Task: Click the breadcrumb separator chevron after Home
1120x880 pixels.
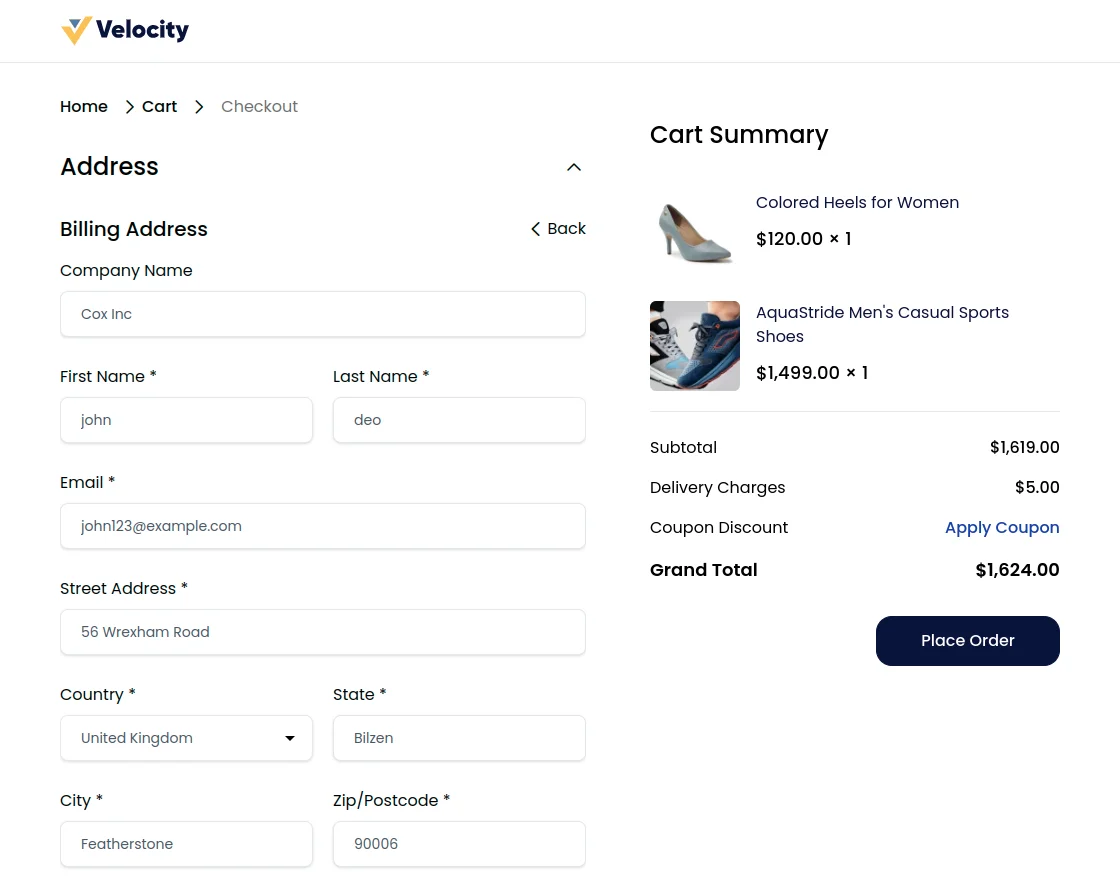Action: [x=129, y=106]
